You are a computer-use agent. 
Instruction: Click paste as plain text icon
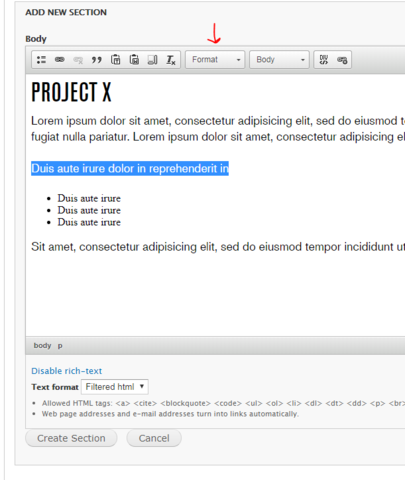tap(115, 60)
